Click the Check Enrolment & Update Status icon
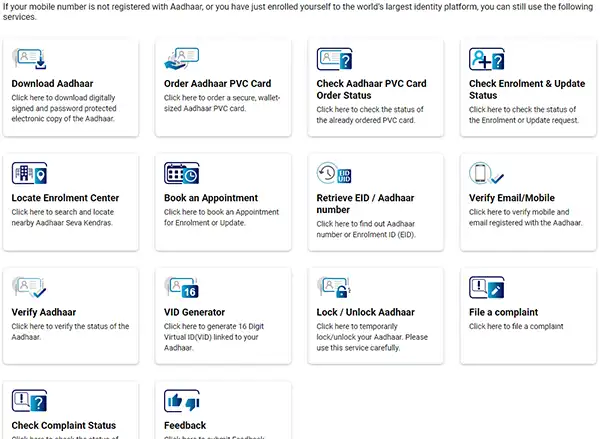 coord(487,59)
